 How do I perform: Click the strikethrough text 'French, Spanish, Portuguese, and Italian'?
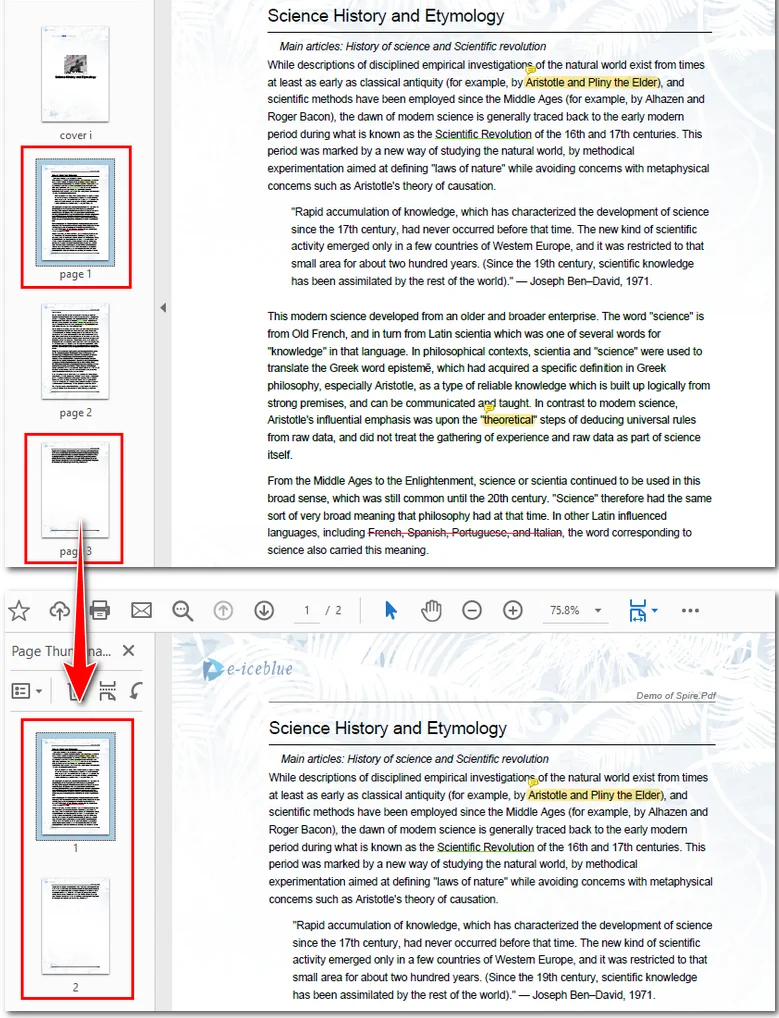point(465,532)
